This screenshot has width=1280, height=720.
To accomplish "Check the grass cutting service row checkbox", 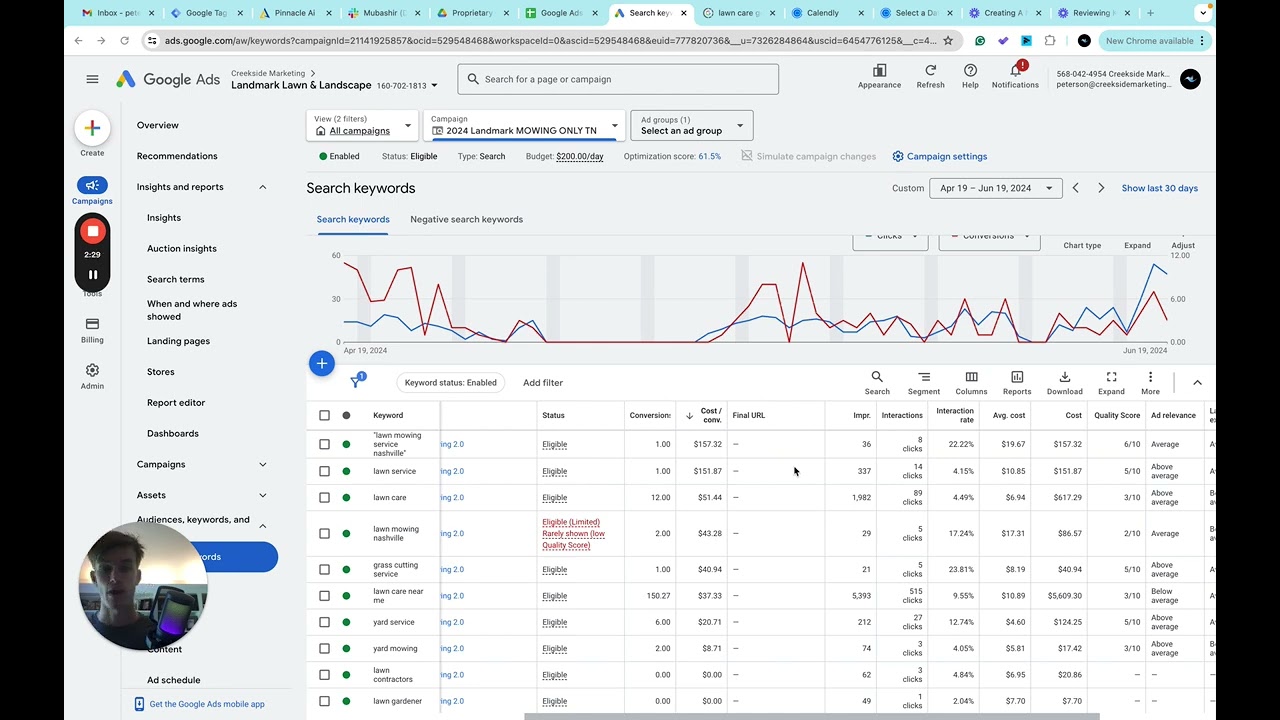I will 324,569.
